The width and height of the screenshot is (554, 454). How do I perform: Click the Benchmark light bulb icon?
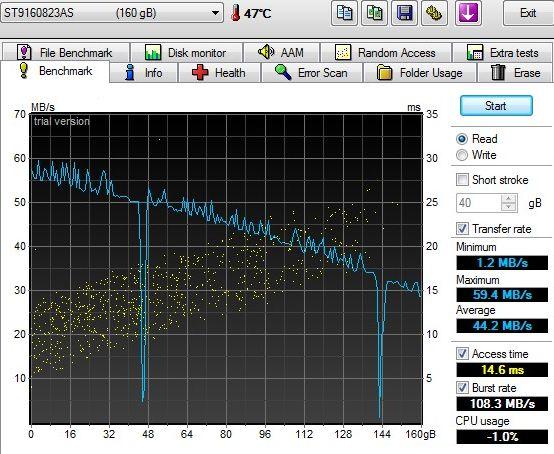[24, 70]
